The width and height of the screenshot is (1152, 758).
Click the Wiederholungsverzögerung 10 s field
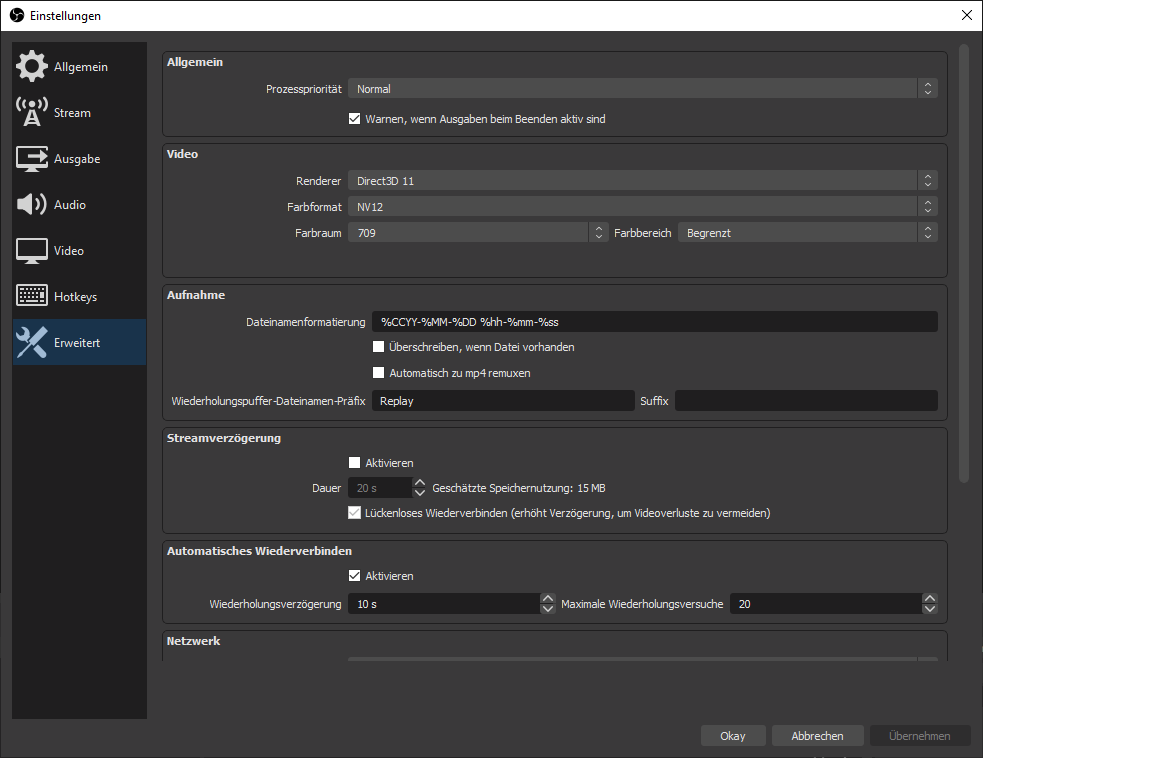(444, 604)
